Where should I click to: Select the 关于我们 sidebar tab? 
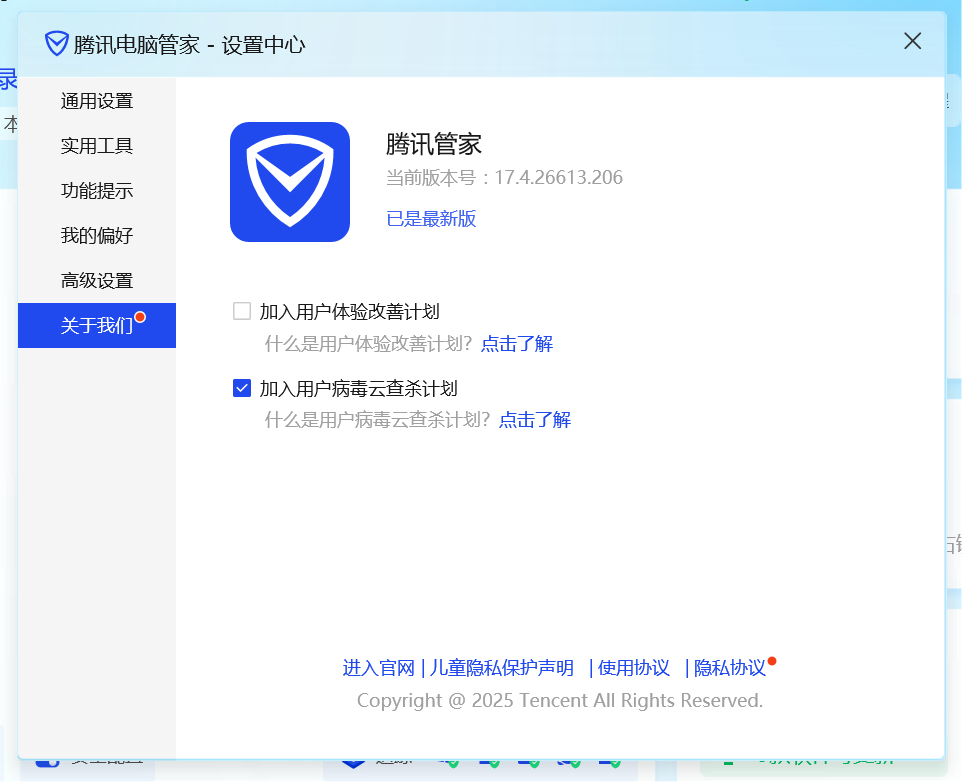point(97,325)
